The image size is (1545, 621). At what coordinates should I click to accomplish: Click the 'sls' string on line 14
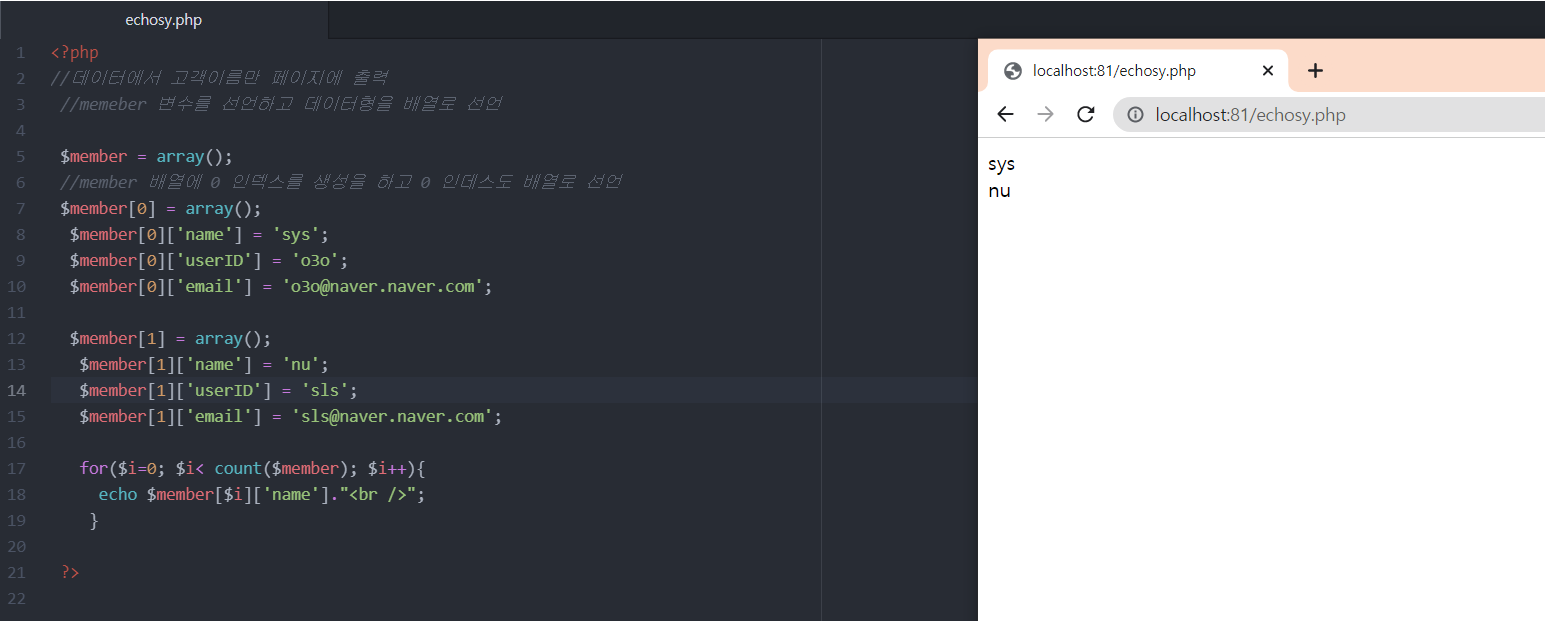click(325, 390)
